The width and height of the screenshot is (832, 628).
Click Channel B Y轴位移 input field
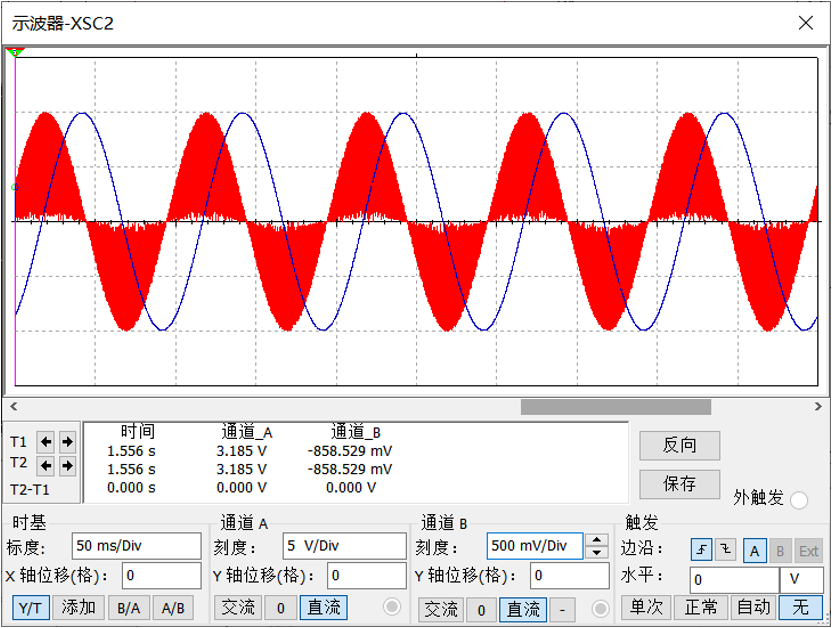tap(570, 575)
